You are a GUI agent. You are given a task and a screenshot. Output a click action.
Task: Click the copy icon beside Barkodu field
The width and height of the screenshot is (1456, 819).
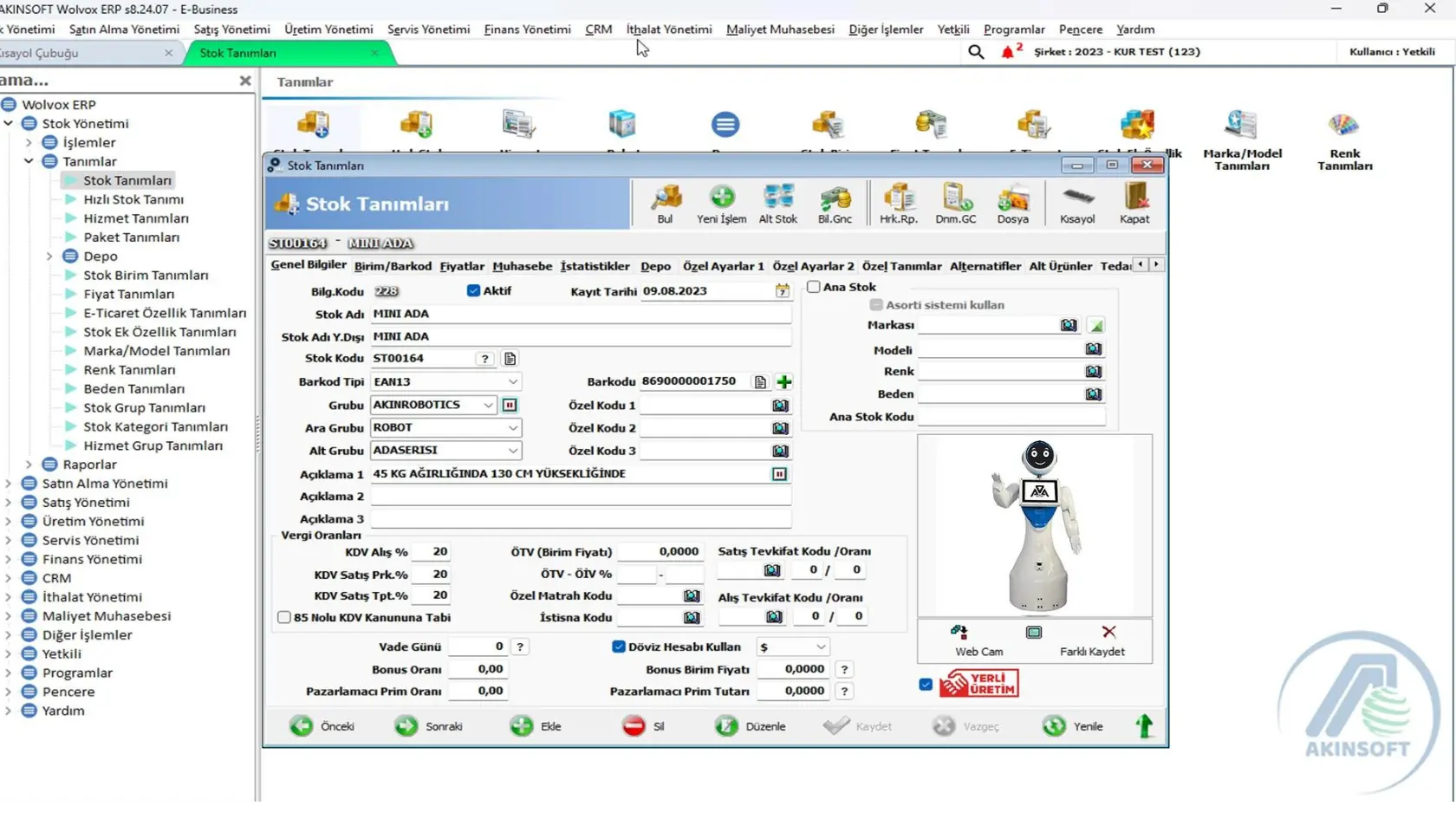coord(760,382)
